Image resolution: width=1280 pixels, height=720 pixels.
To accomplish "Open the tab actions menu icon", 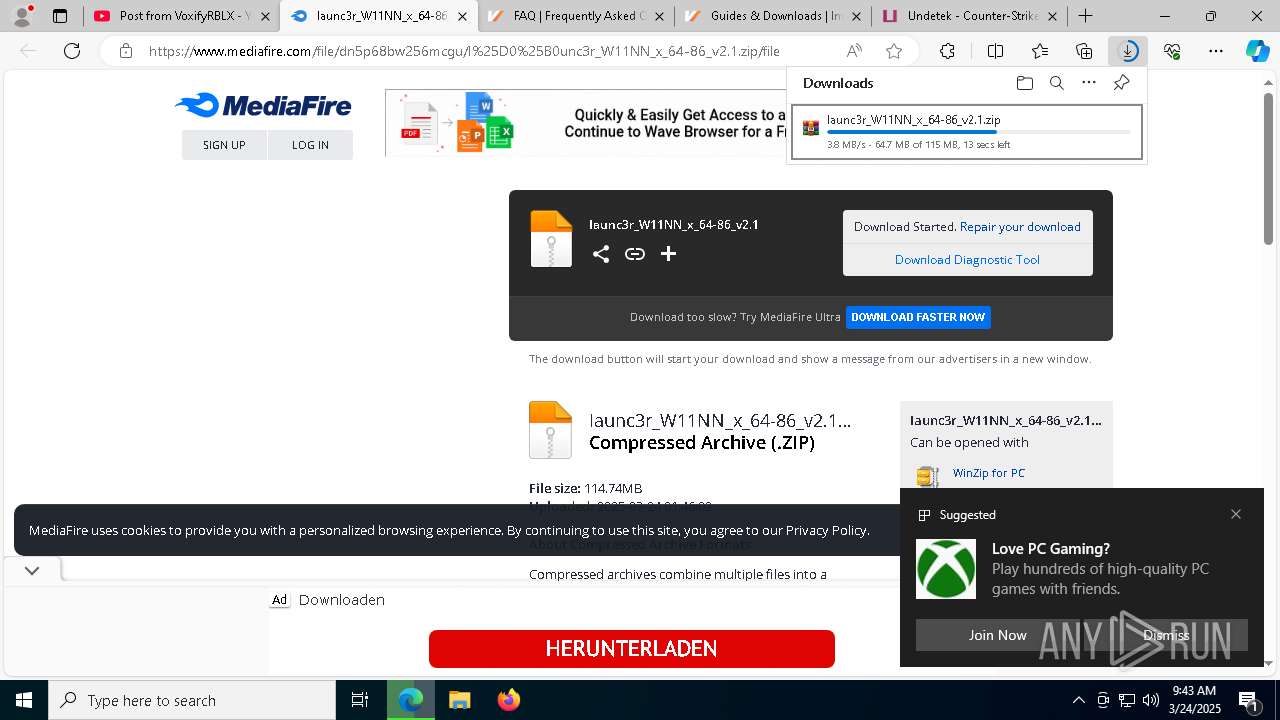I will [x=60, y=16].
